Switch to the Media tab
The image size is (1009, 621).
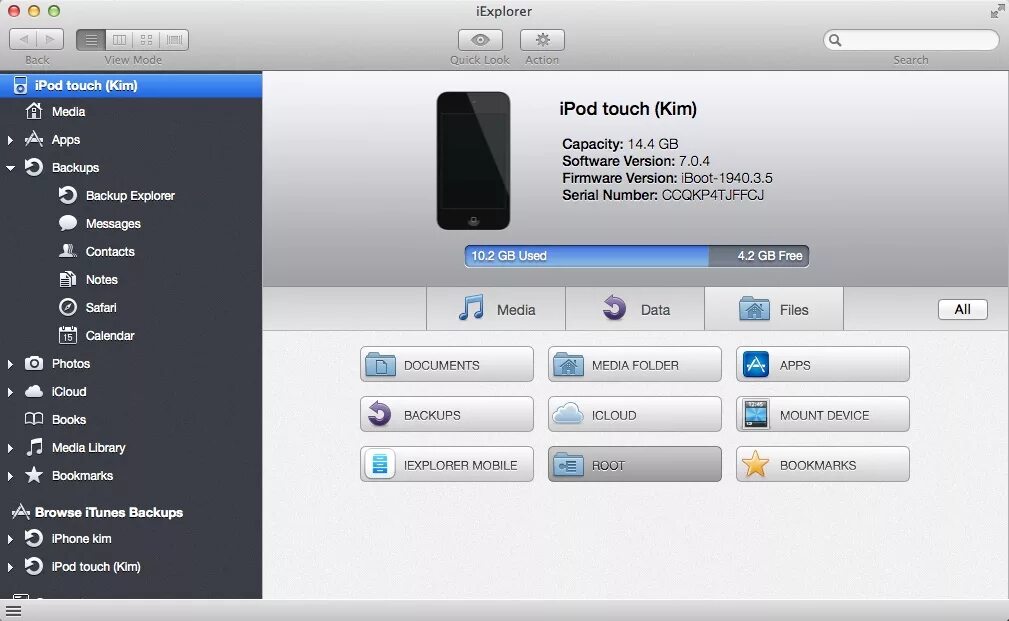pyautogui.click(x=496, y=309)
